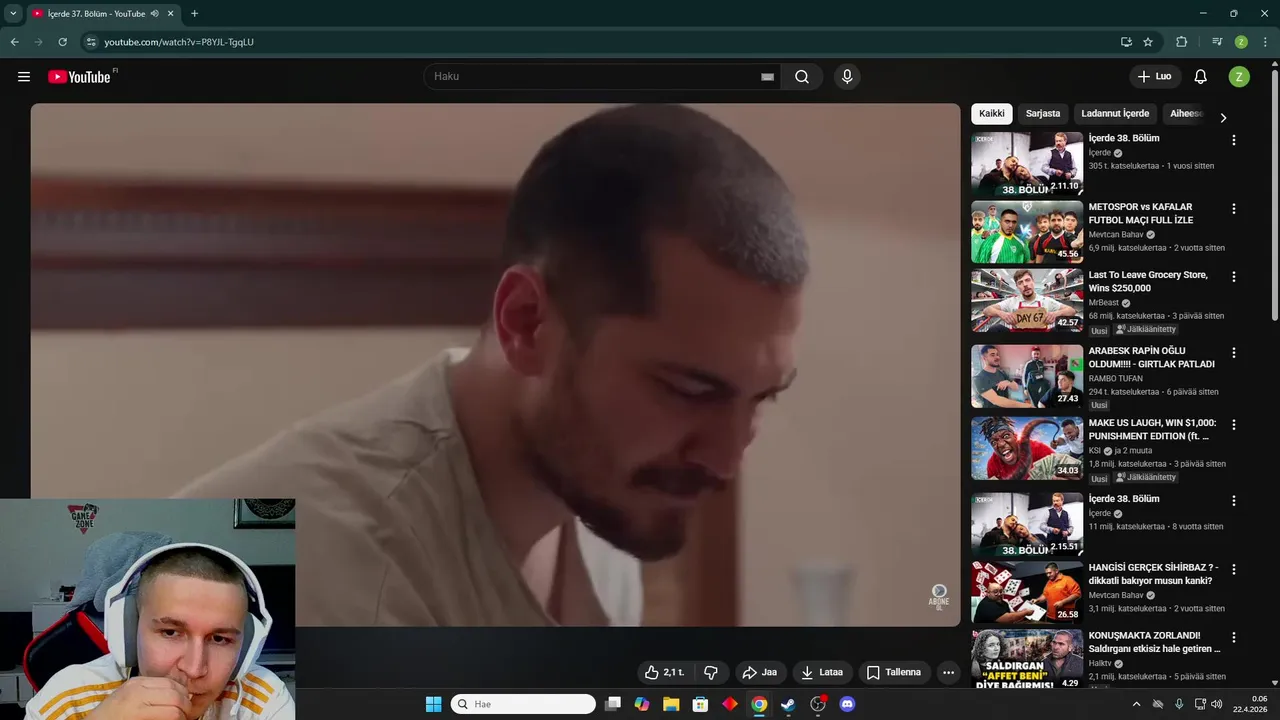The height and width of the screenshot is (720, 1280).
Task: Open Chrome extensions puzzle icon
Action: click(x=1182, y=42)
